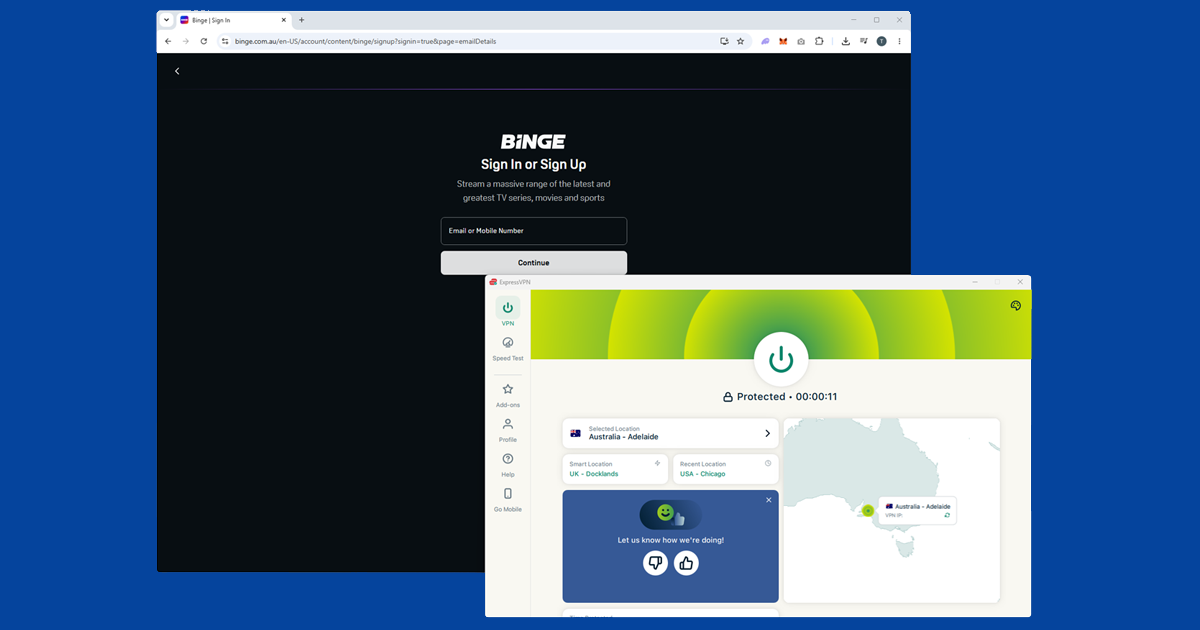
Task: Click the theme palette icon in ExpressVPN
Action: click(1015, 306)
